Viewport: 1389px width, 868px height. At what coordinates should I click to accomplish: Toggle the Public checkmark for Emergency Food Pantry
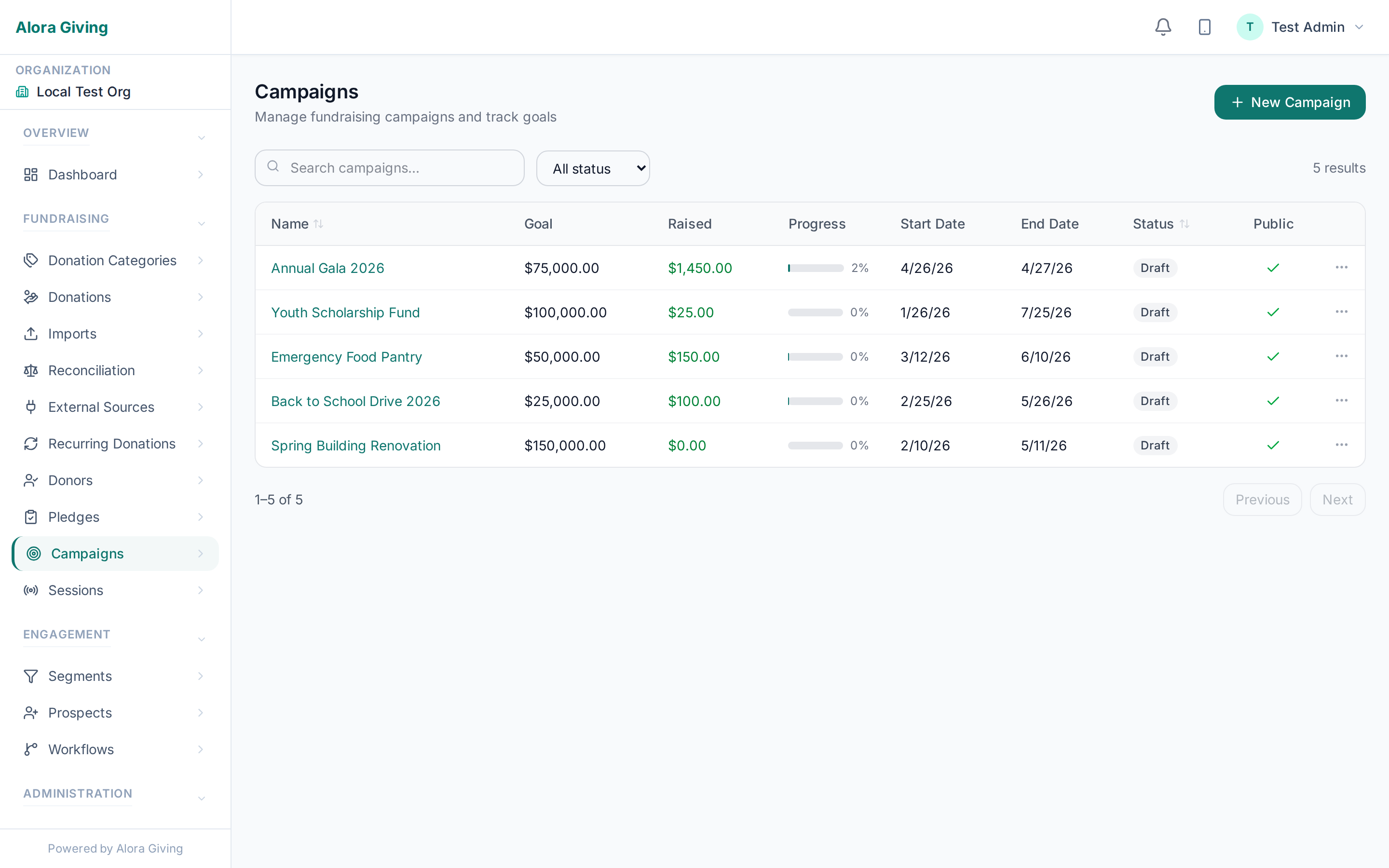(1273, 356)
